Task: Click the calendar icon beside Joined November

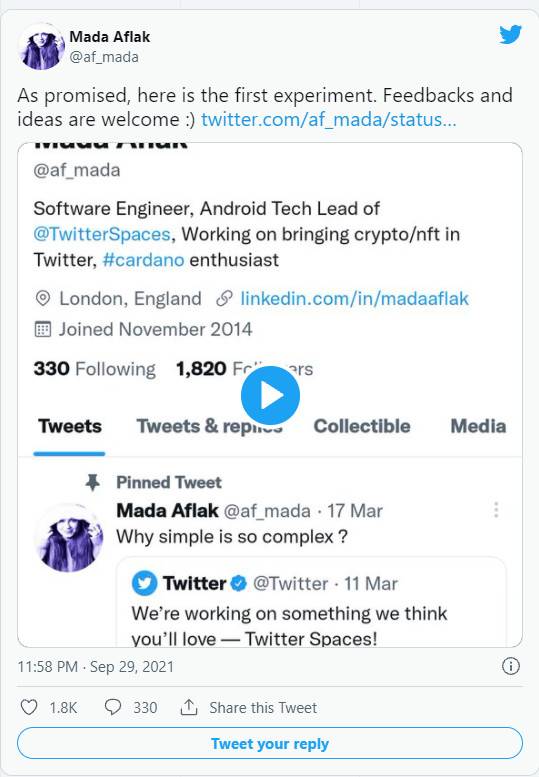Action: [43, 329]
